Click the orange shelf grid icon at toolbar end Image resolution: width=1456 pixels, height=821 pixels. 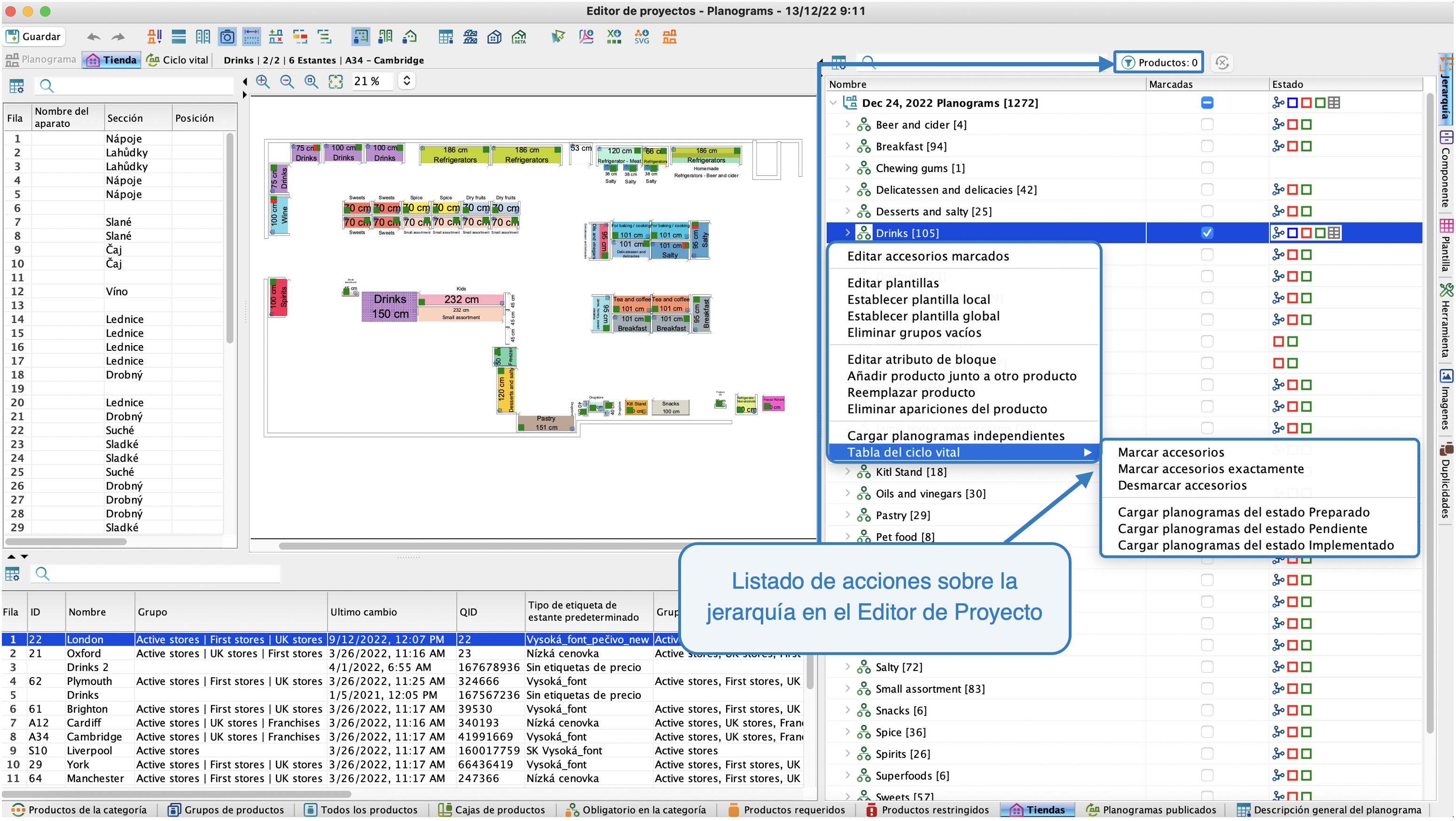[x=670, y=37]
